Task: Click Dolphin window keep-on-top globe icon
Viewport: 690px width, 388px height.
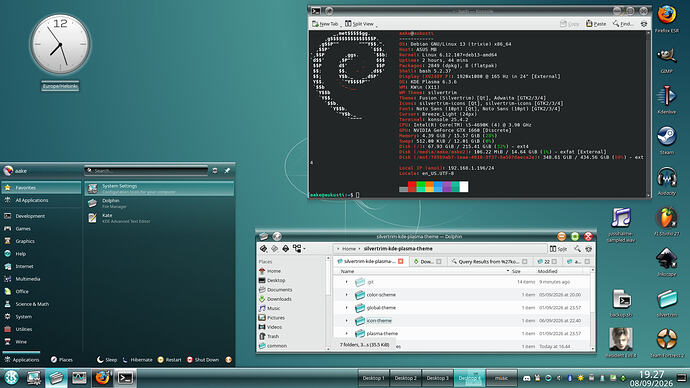Action: click(x=277, y=236)
